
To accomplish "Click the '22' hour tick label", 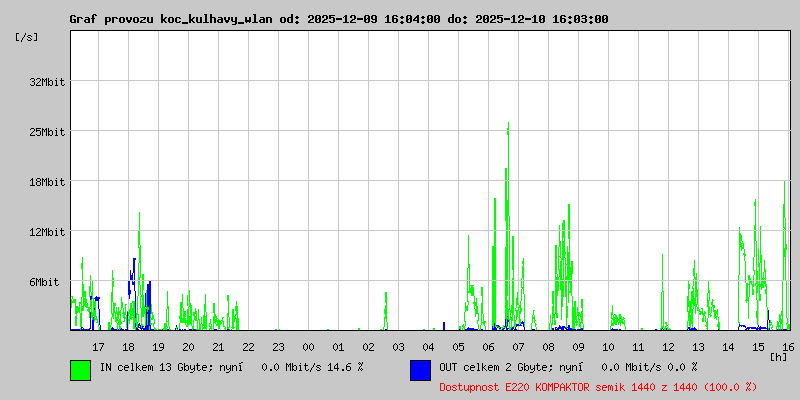I will tap(248, 347).
